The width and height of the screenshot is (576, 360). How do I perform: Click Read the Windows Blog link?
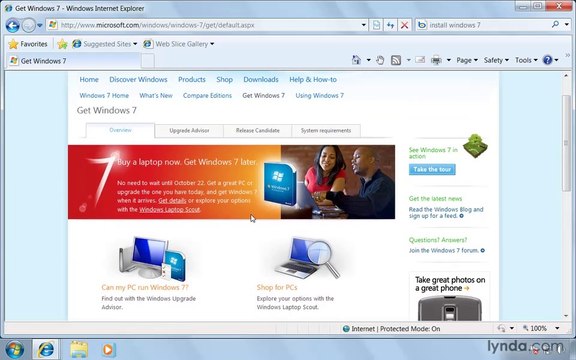point(446,213)
